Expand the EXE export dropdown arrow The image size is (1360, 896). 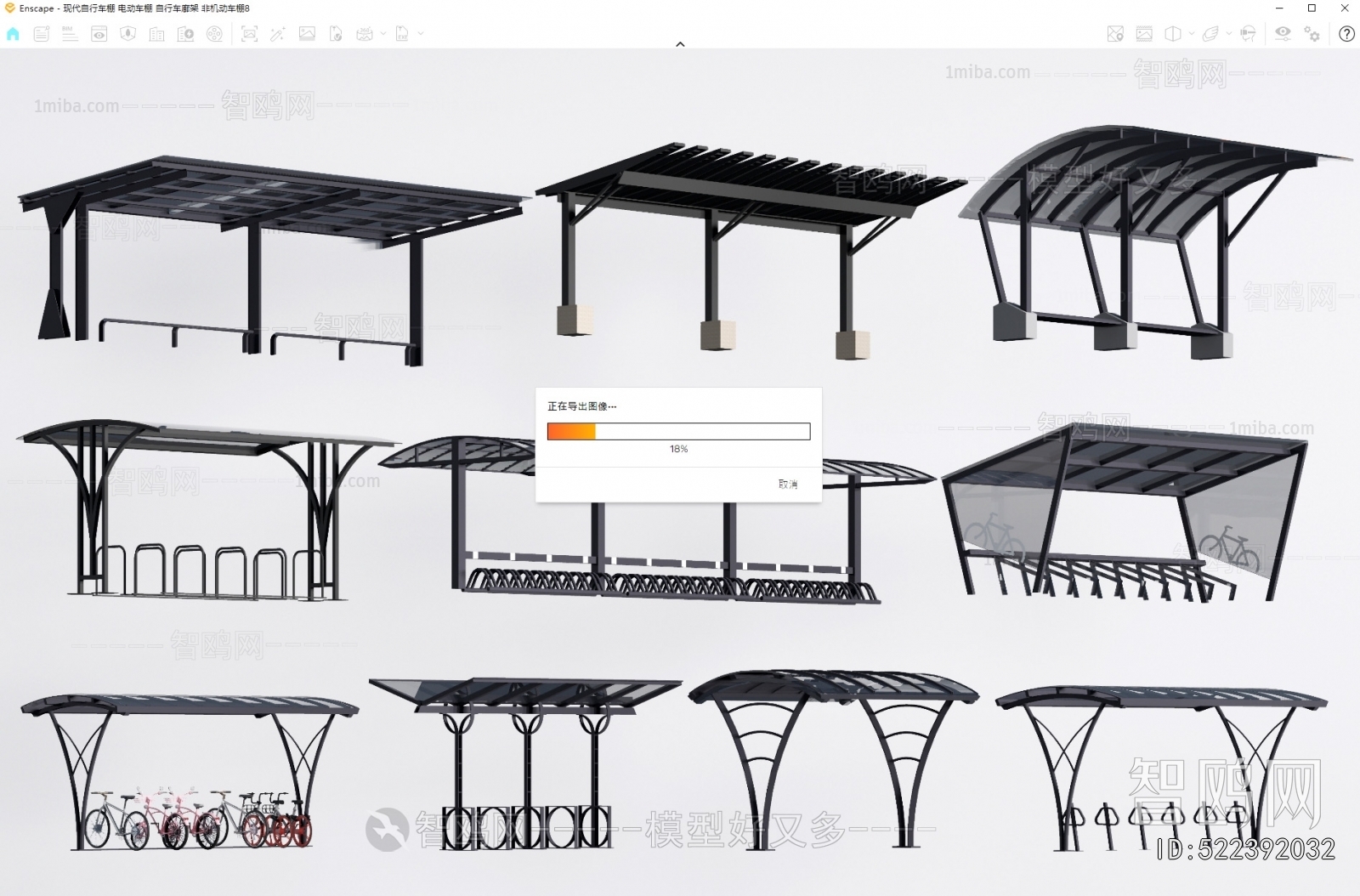coord(421,34)
